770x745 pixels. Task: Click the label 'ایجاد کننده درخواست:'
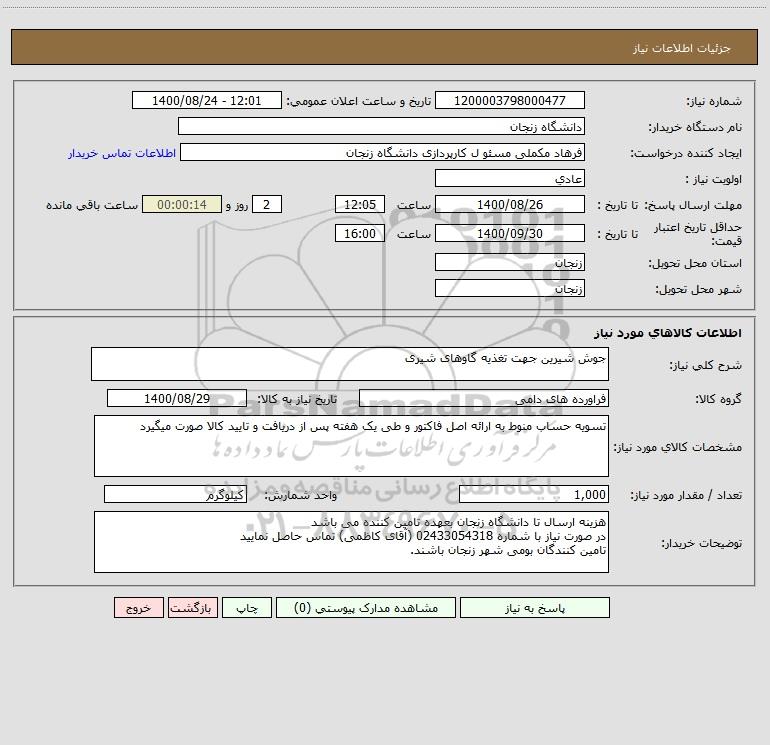tap(686, 153)
